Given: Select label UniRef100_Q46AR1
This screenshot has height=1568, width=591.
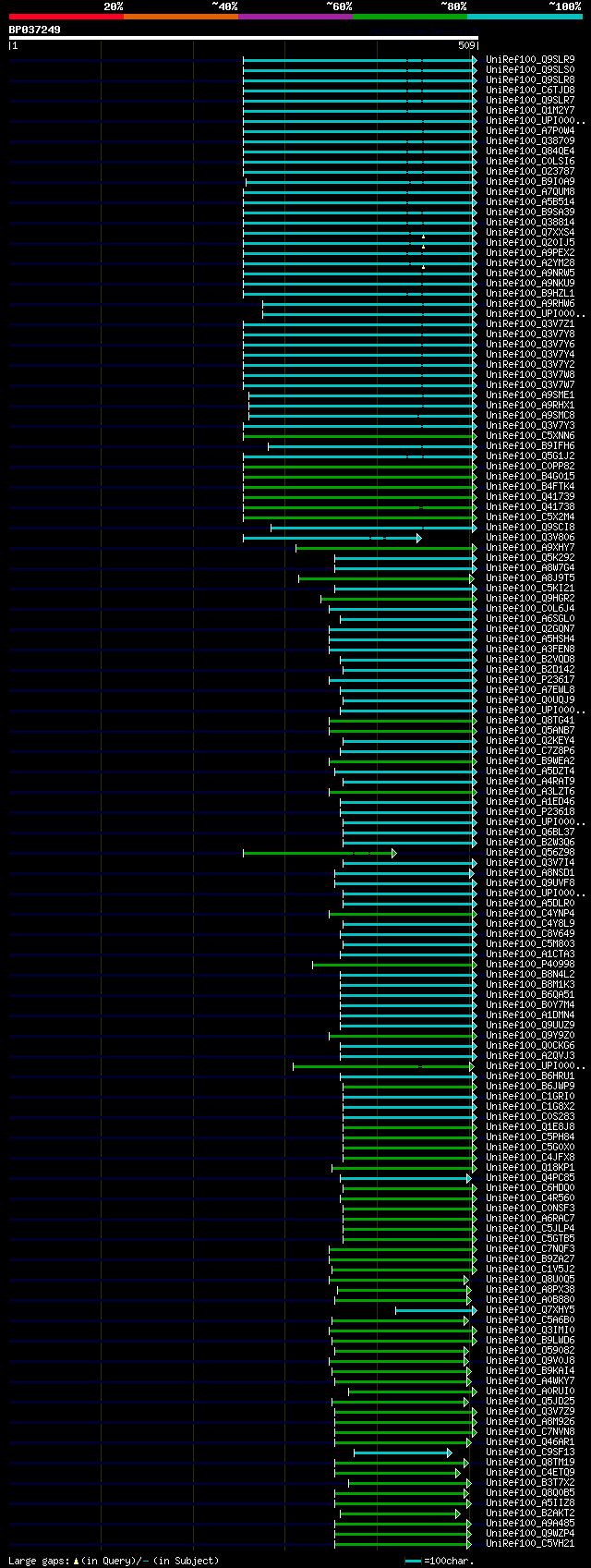Looking at the screenshot, I should [530, 1442].
